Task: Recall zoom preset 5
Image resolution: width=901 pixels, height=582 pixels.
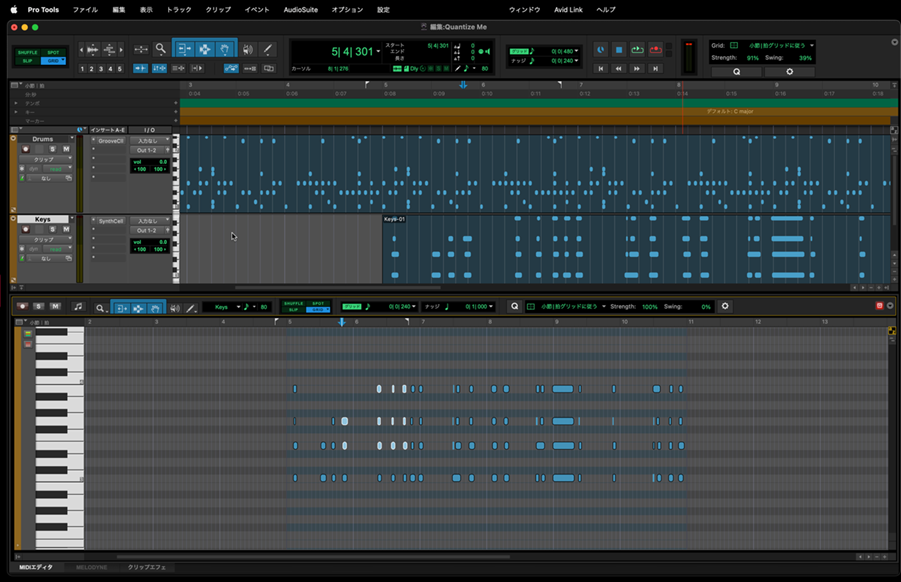Action: (120, 69)
